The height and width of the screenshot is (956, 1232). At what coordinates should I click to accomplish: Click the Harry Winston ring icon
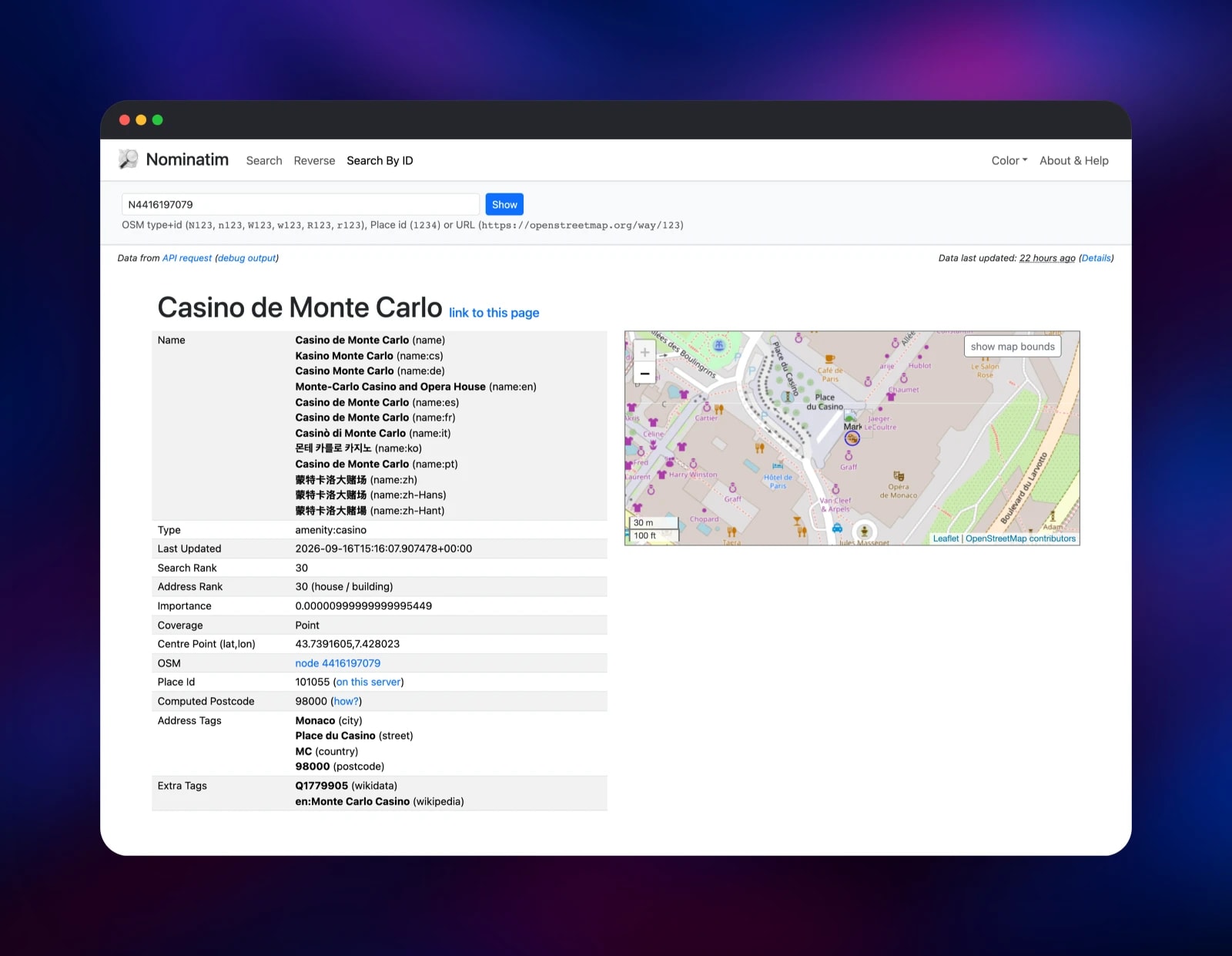693,463
